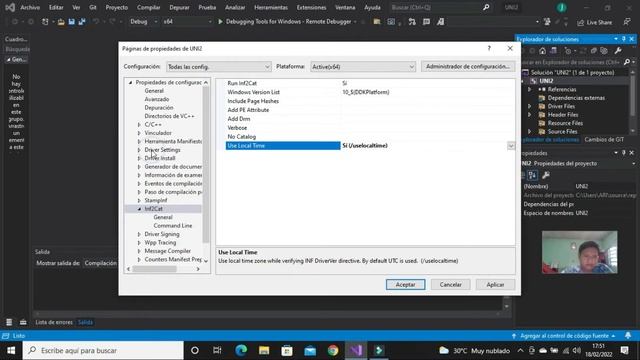Image resolution: width=640 pixels, height=360 pixels.
Task: Switch to Cambios de GIT tab
Action: pos(604,140)
